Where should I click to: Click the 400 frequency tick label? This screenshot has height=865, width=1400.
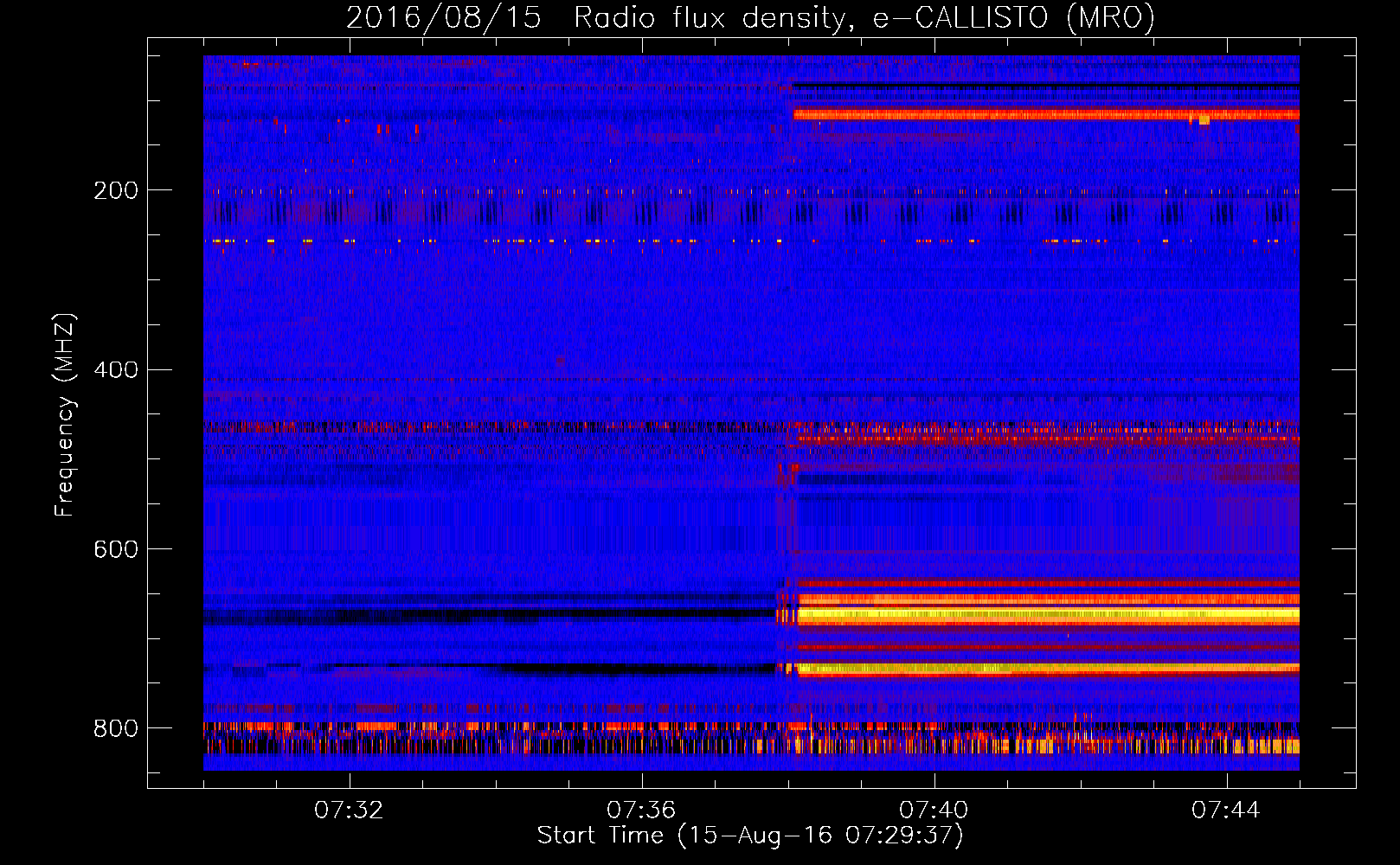[116, 370]
